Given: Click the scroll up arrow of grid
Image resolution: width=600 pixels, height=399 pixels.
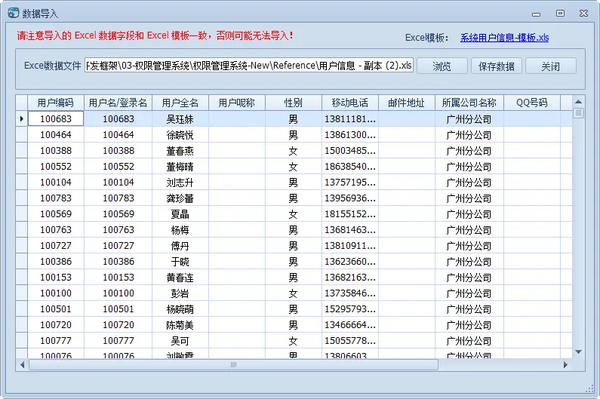Looking at the screenshot, I should point(578,102).
